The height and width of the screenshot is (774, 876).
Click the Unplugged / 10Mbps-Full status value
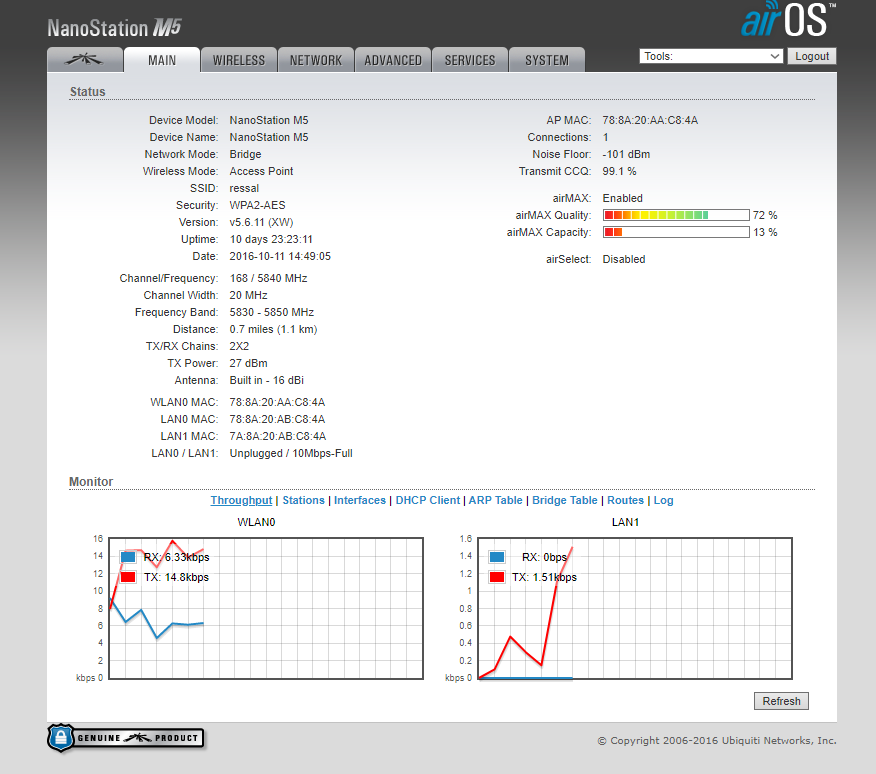click(291, 453)
